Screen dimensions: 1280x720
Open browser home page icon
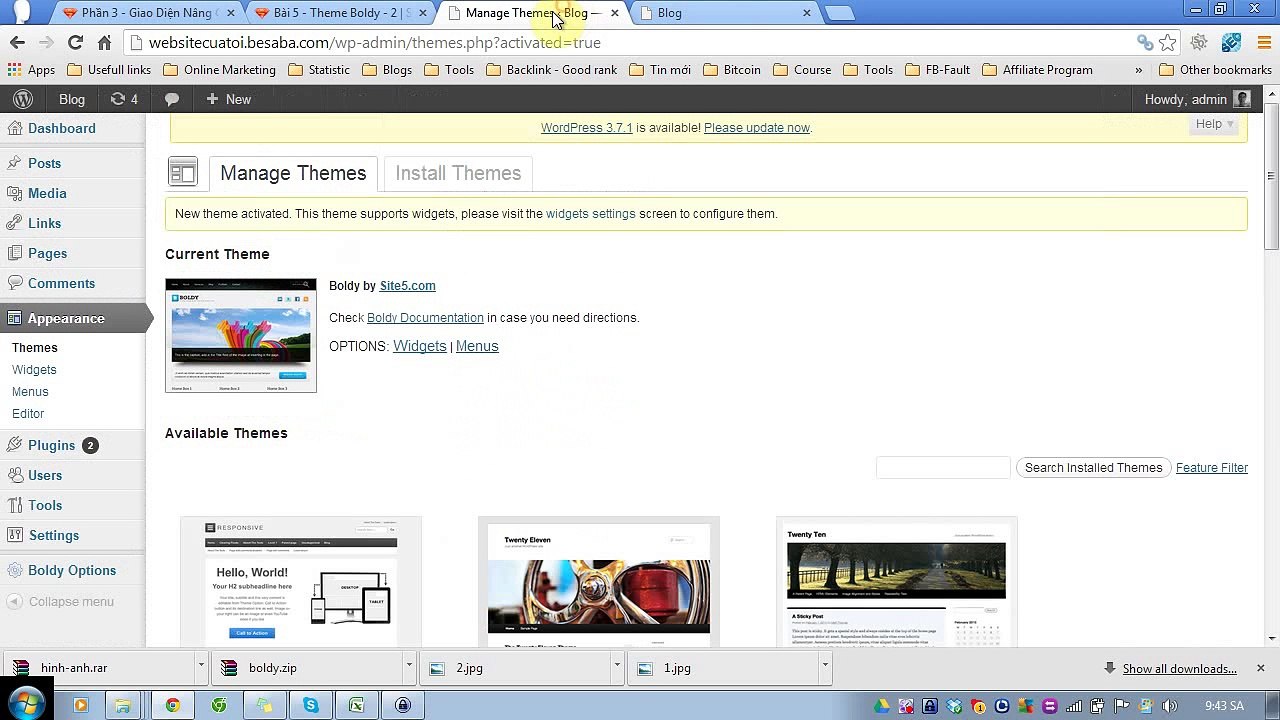[104, 42]
